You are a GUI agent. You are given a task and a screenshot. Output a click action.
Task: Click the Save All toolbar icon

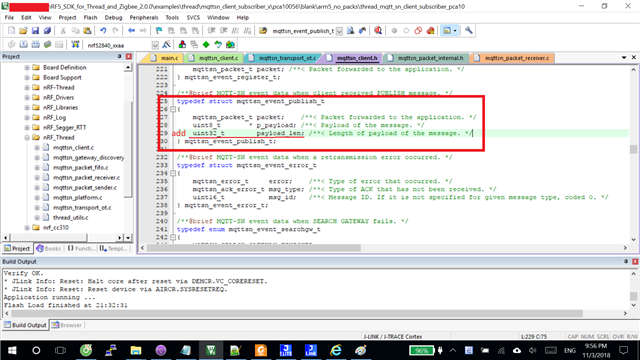[x=47, y=31]
